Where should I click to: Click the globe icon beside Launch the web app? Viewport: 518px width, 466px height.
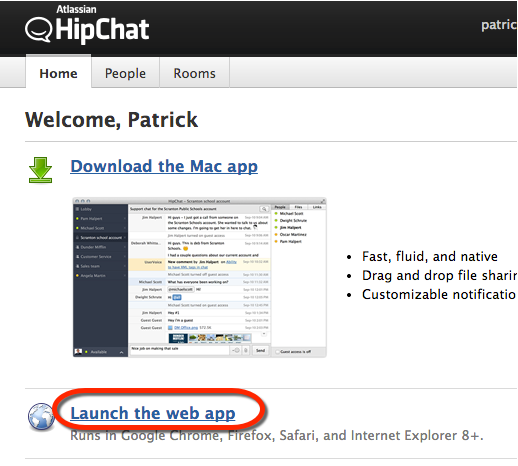pos(41,416)
